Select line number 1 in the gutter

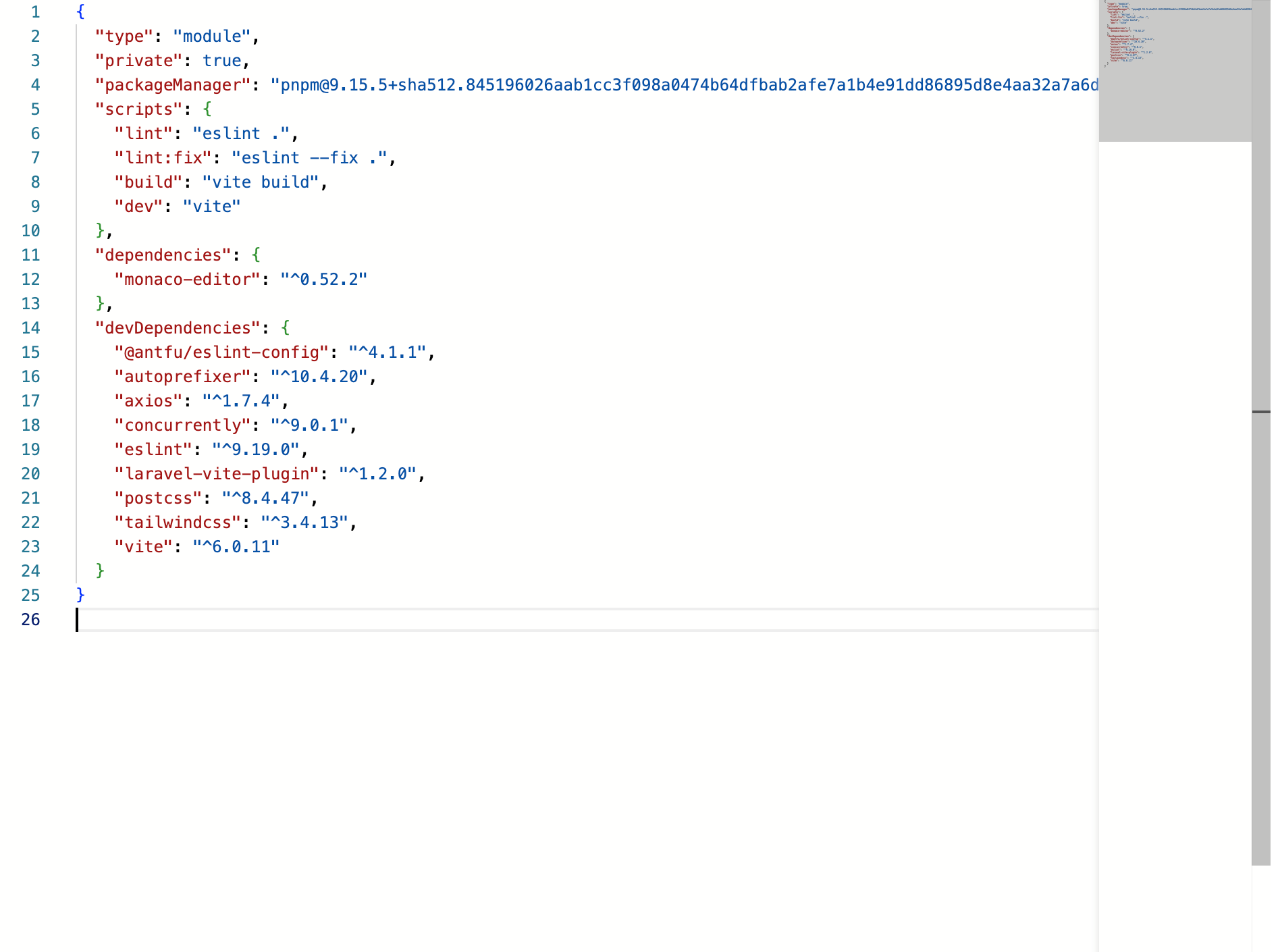tap(35, 11)
